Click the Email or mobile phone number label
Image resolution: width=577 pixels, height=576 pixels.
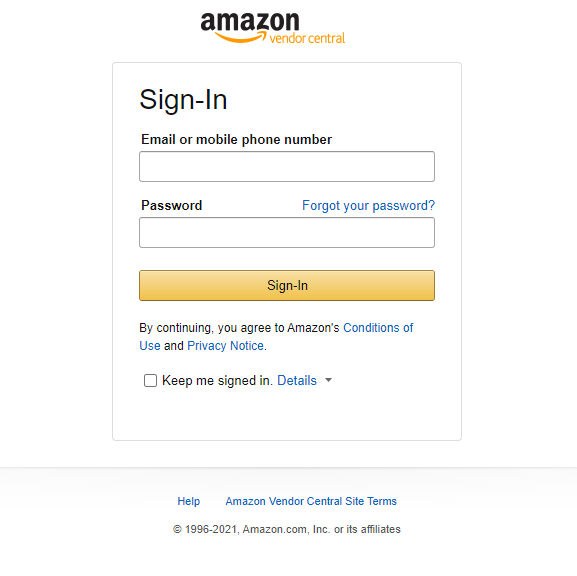click(237, 139)
